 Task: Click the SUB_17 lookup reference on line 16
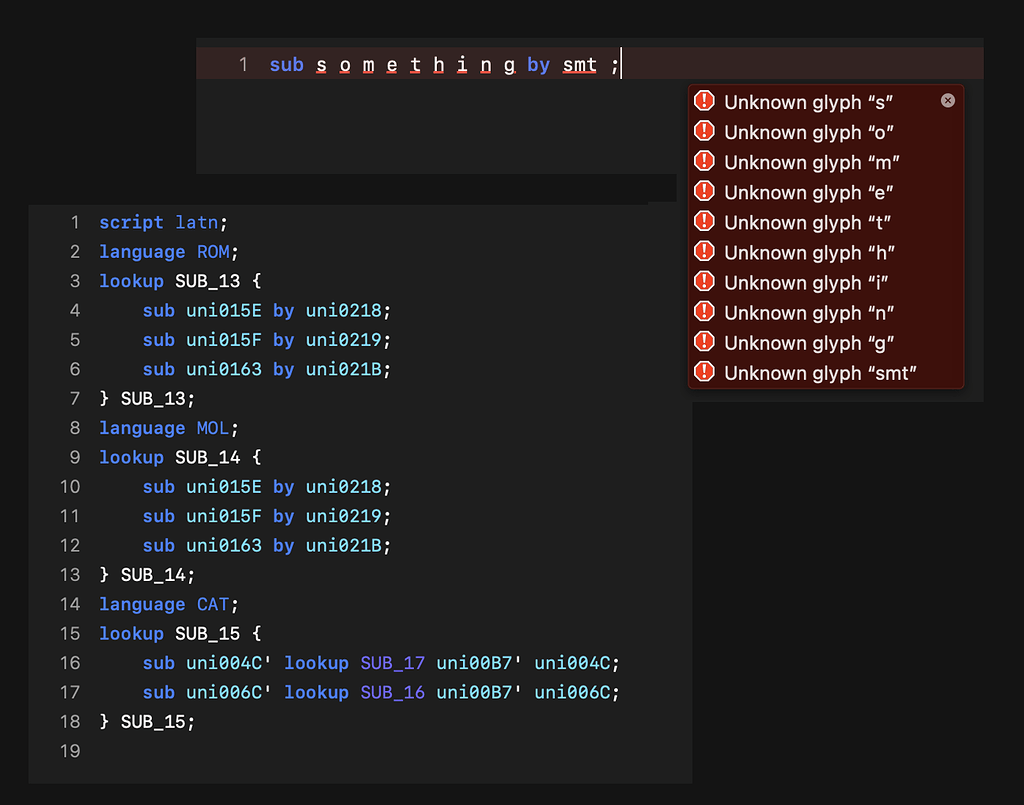[392, 663]
